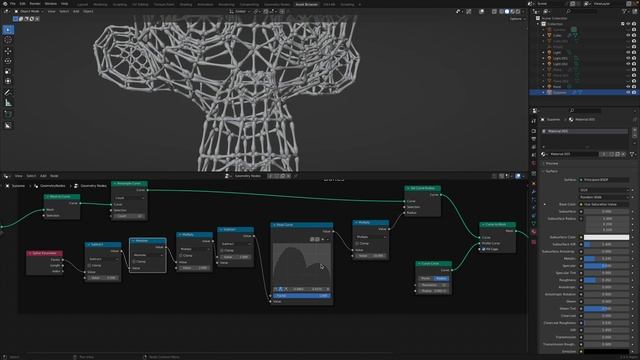Select the Rotate tool
The height and width of the screenshot is (360, 640).
(8, 61)
